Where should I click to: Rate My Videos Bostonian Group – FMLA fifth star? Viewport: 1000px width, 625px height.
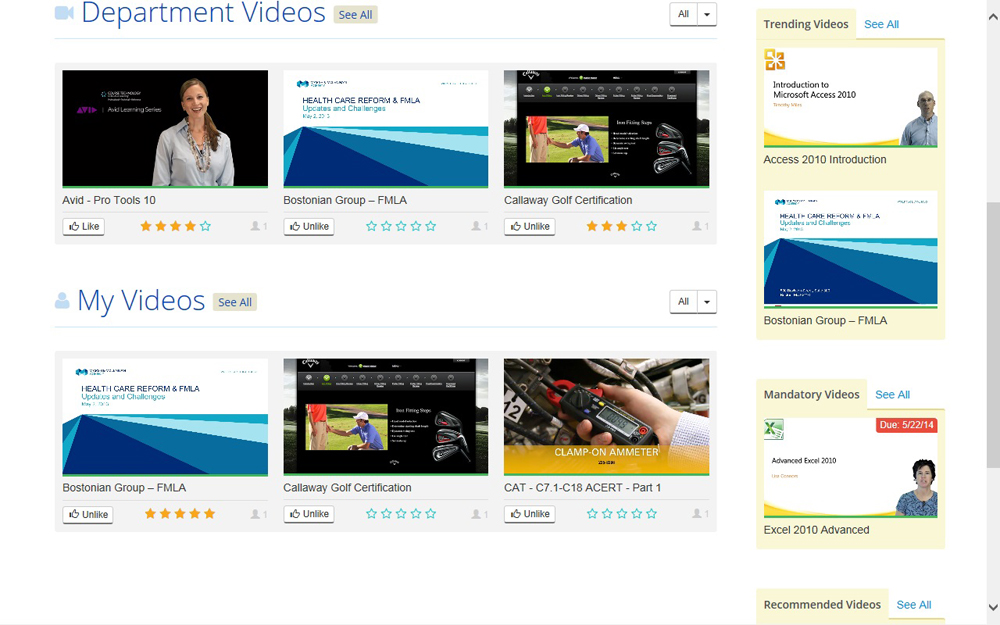[209, 514]
